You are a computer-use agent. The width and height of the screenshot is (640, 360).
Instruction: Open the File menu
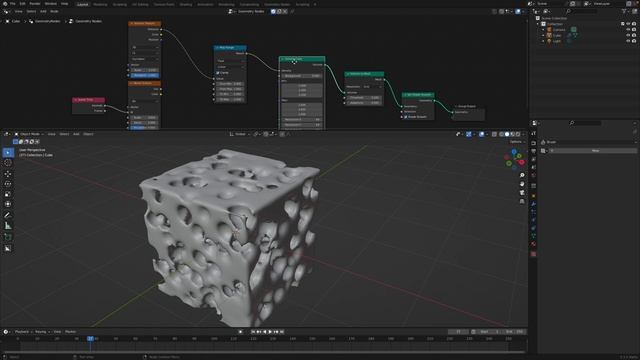pos(13,4)
